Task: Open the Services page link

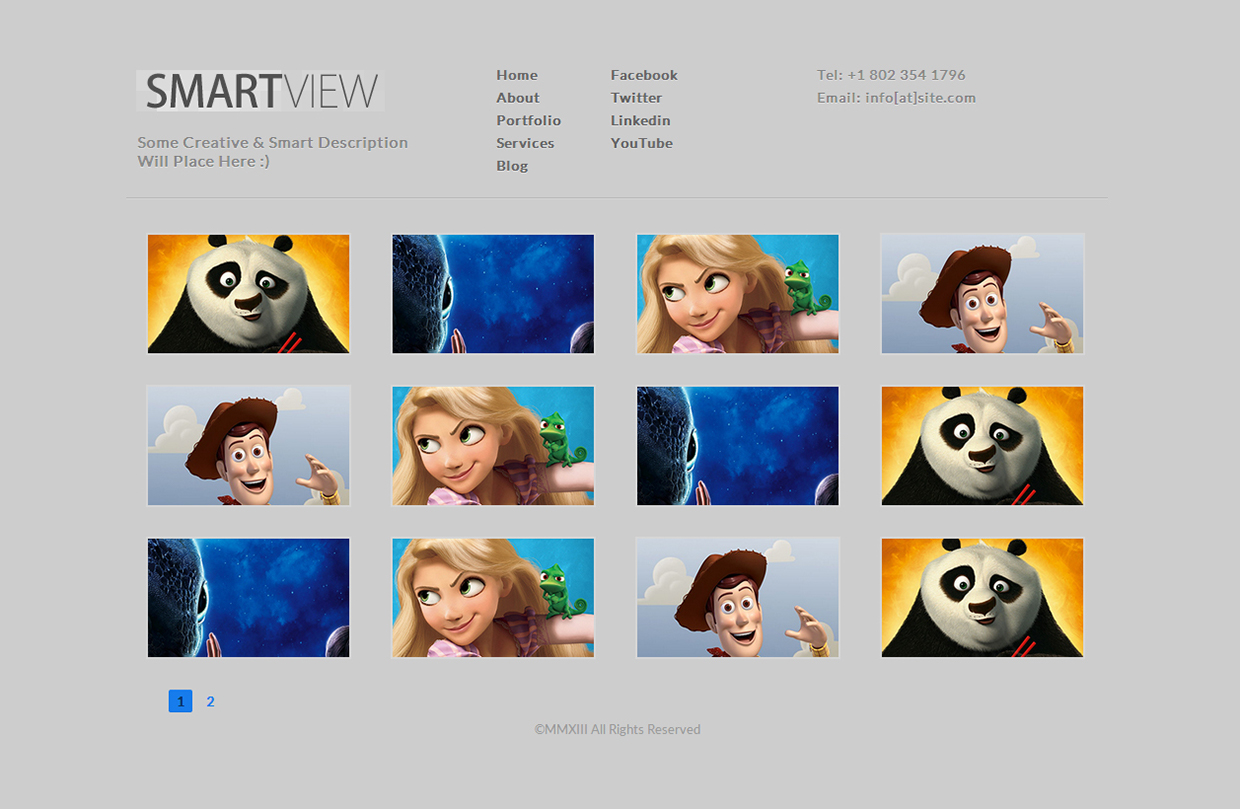Action: tap(525, 143)
